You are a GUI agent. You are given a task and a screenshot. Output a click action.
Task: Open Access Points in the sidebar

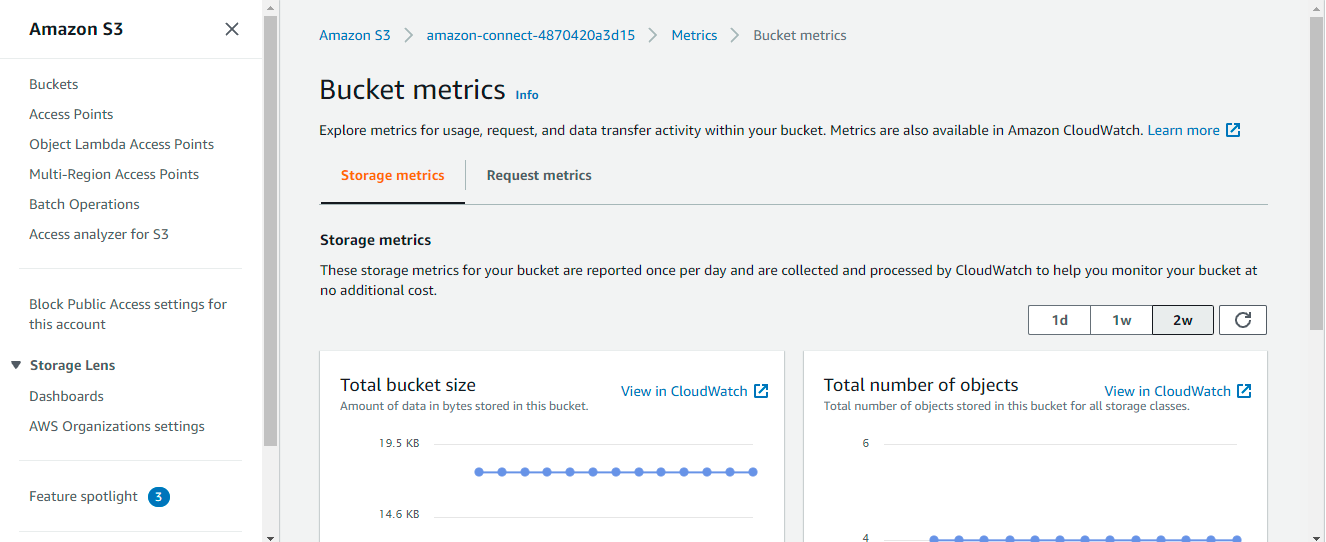pos(71,114)
